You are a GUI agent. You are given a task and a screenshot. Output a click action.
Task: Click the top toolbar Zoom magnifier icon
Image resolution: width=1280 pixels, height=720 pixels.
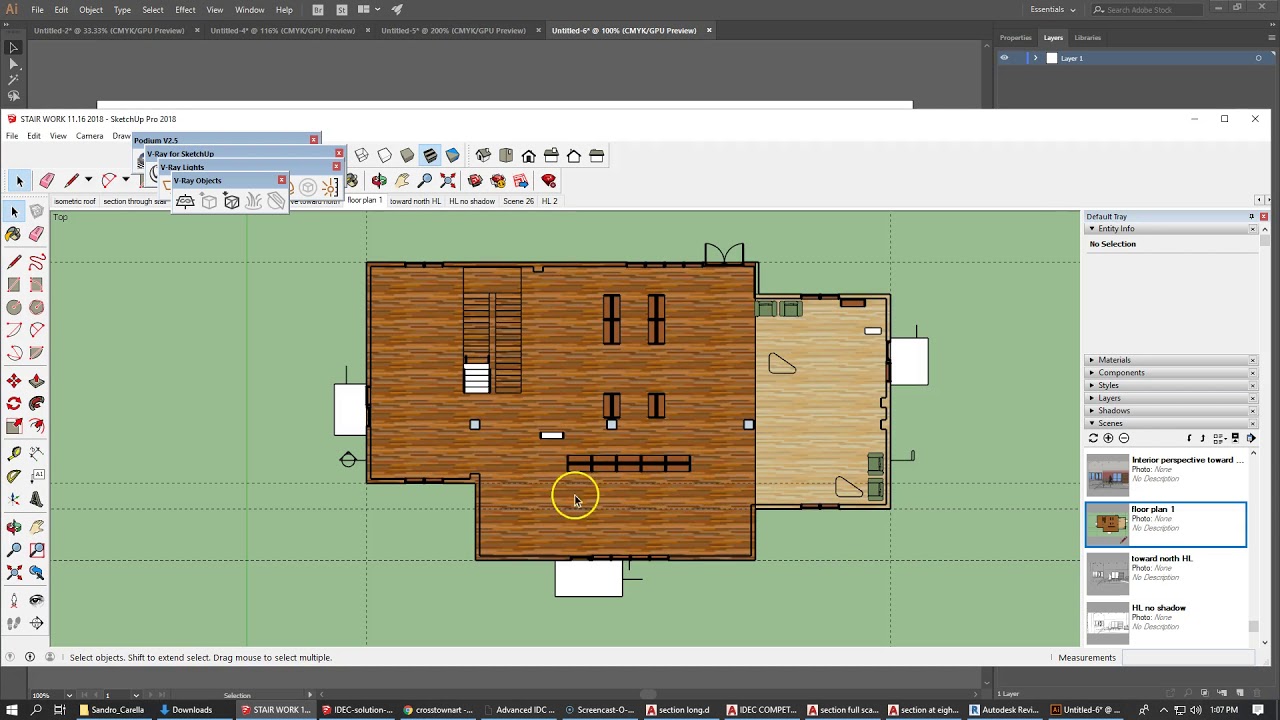[425, 180]
